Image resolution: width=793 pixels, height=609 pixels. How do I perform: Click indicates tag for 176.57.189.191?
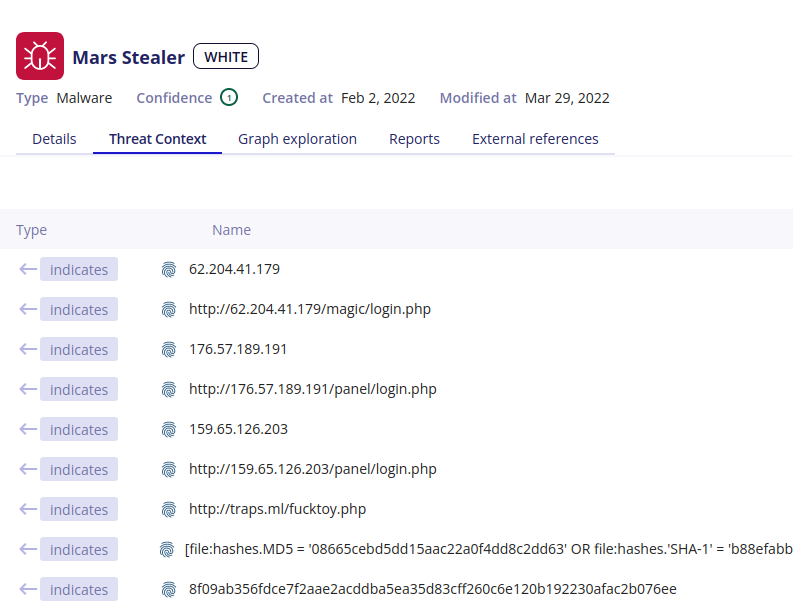pos(79,349)
